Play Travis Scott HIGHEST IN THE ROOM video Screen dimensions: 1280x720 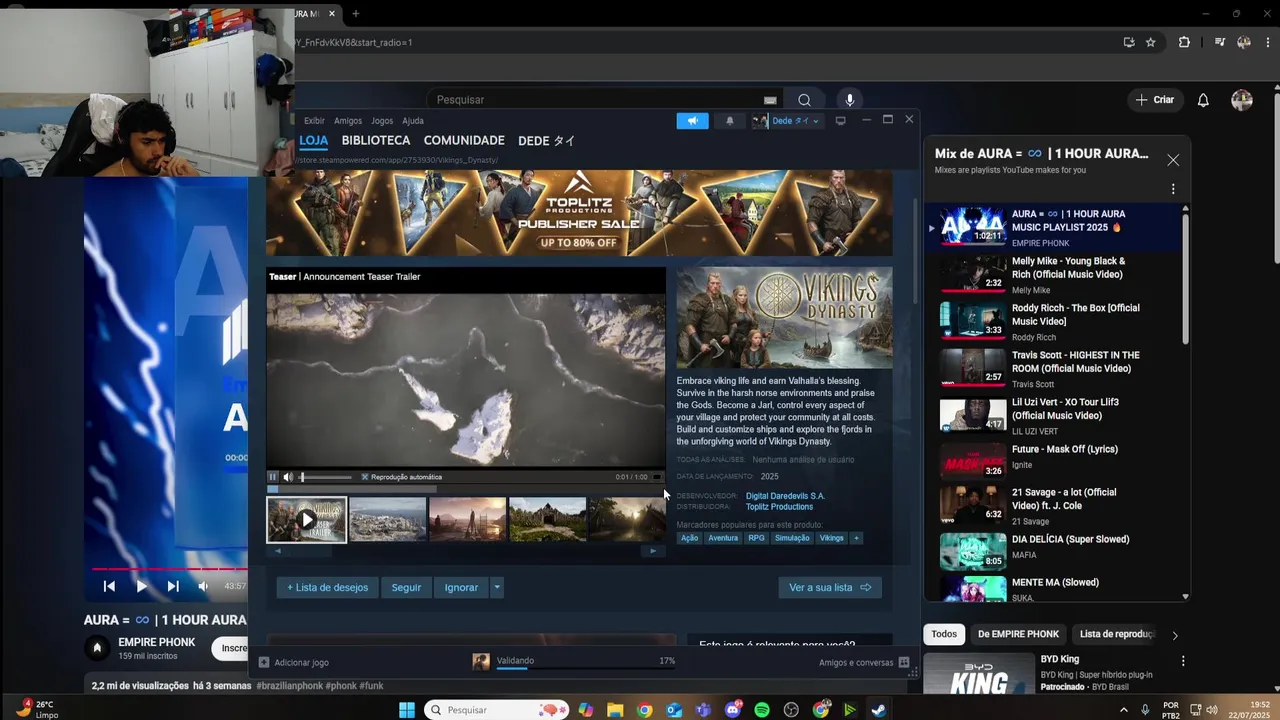1055,368
